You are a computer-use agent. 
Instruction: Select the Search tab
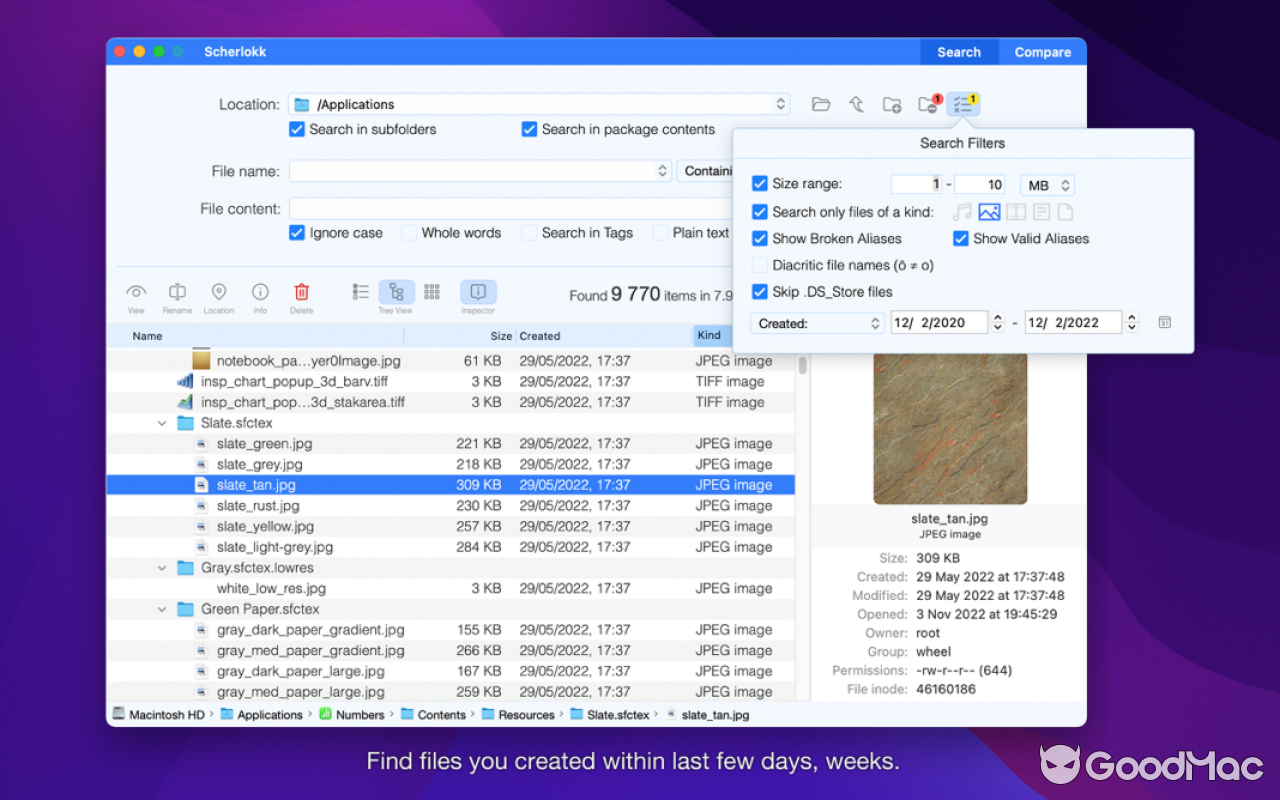958,51
